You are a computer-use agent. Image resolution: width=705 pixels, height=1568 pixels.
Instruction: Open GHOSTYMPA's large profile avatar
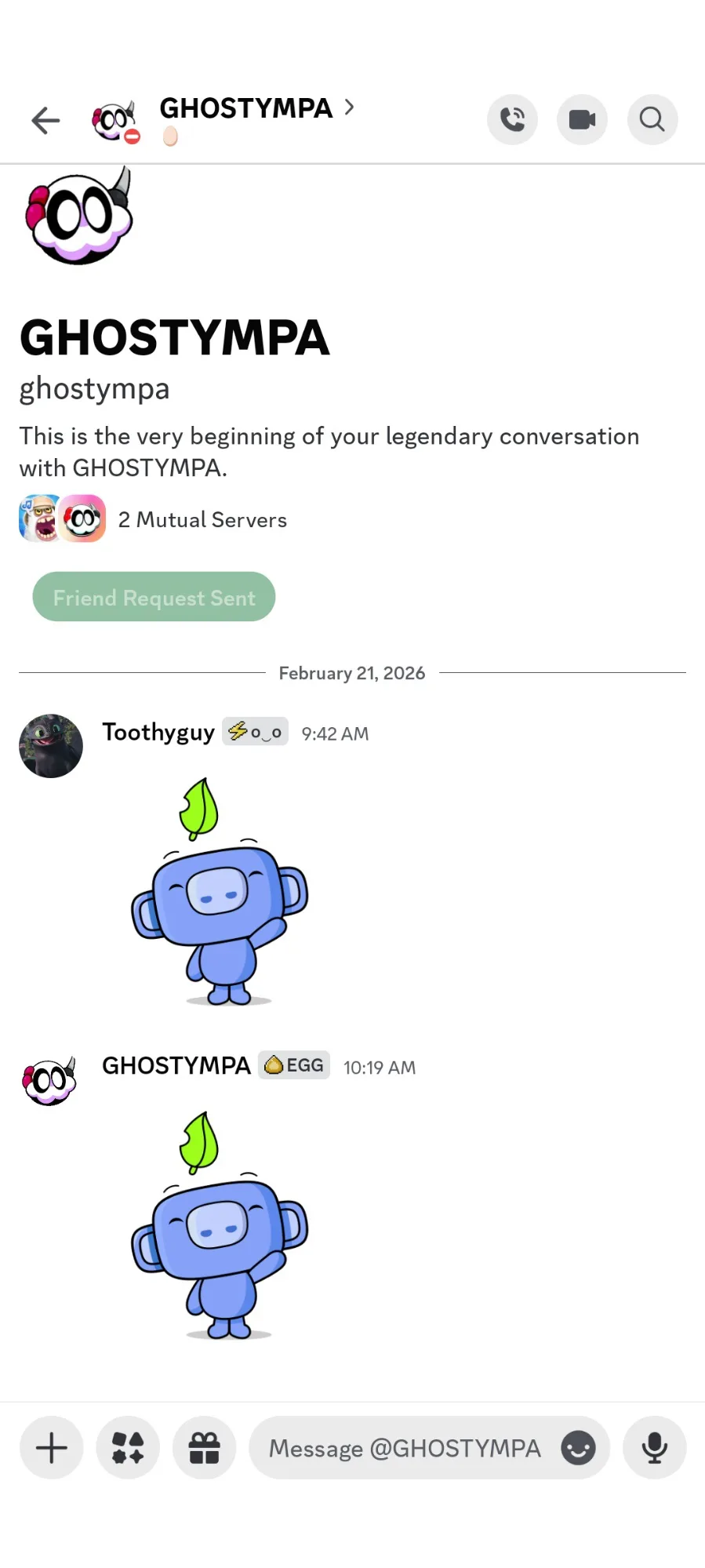click(x=78, y=217)
